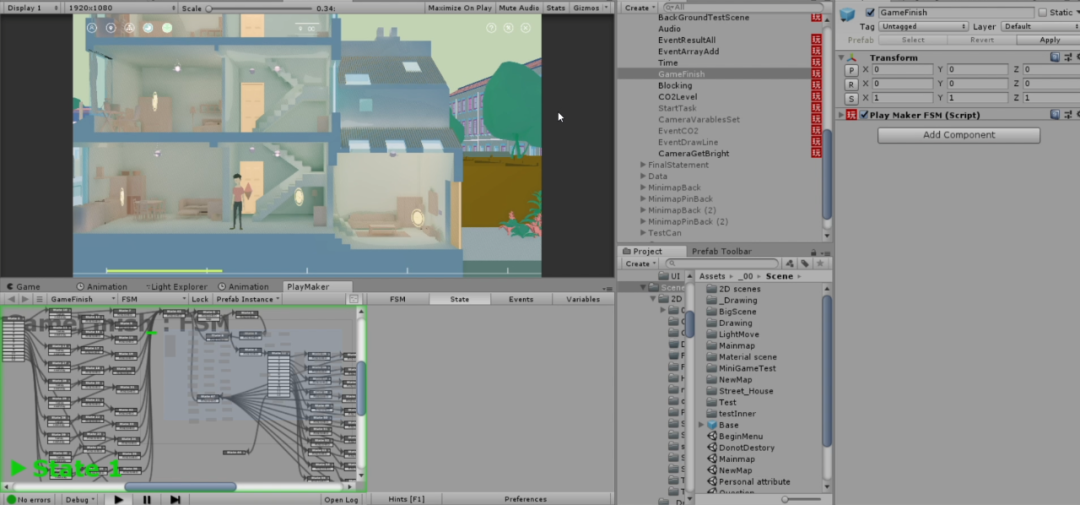Open the Prefab Toolbar tab

[x=721, y=251]
